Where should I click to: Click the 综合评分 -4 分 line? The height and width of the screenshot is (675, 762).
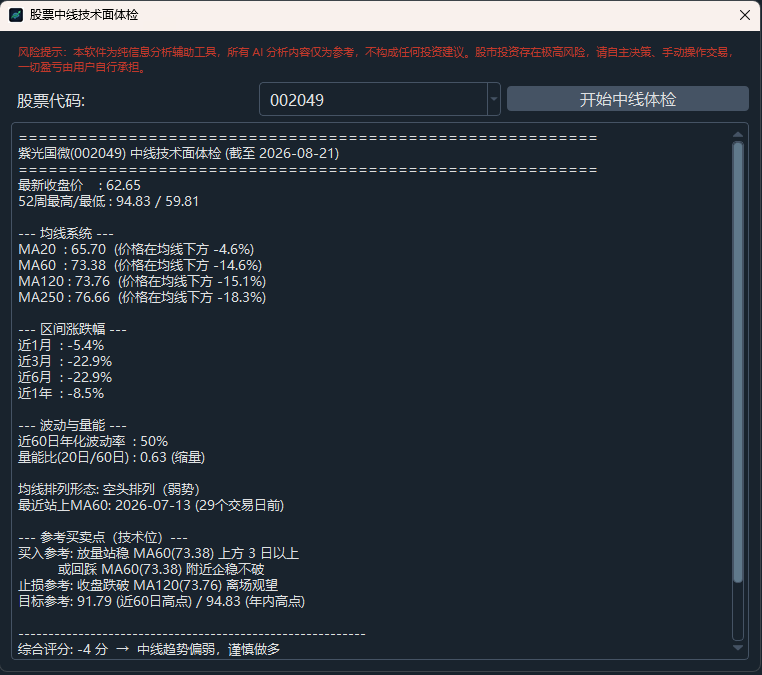(149, 649)
